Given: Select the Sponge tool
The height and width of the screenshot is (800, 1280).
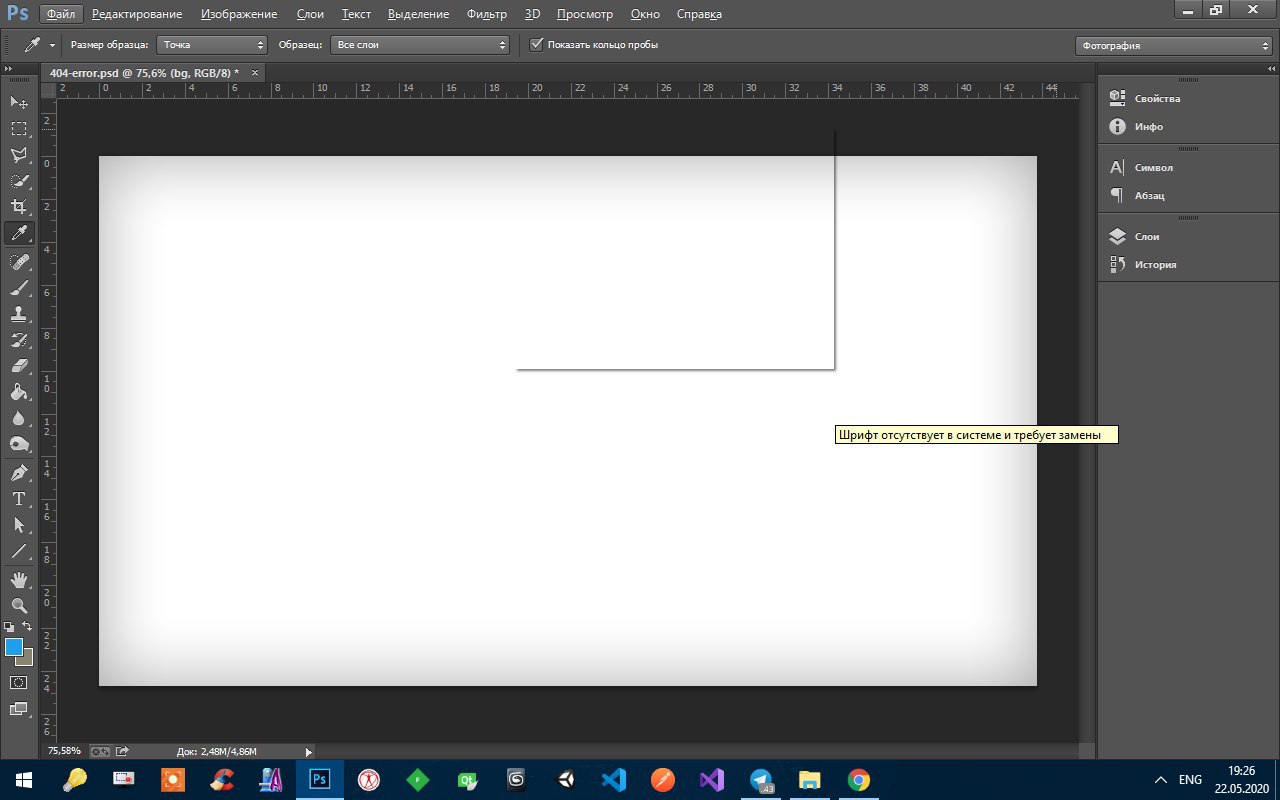Looking at the screenshot, I should point(19,444).
